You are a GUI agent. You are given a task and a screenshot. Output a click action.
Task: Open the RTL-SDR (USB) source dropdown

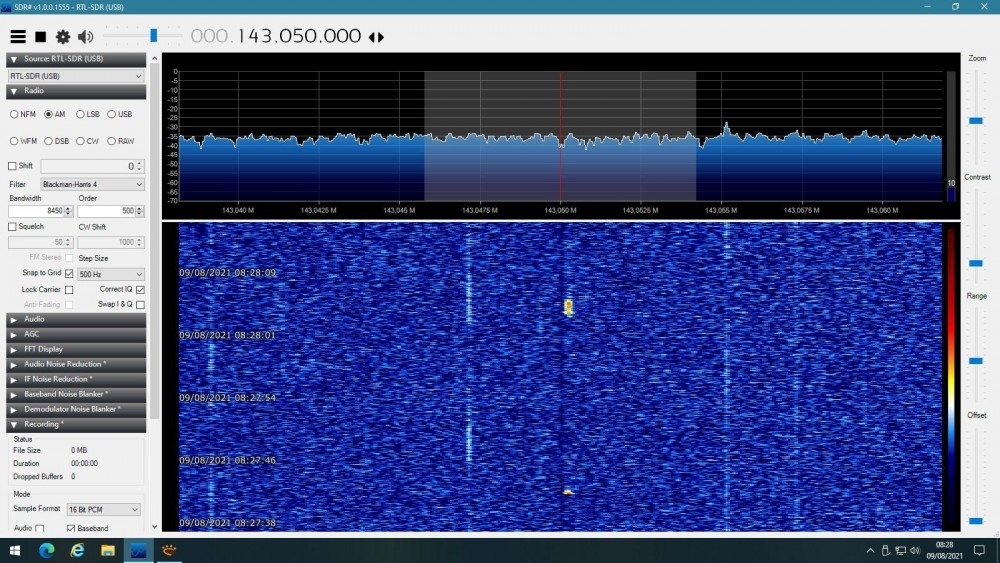pos(76,76)
